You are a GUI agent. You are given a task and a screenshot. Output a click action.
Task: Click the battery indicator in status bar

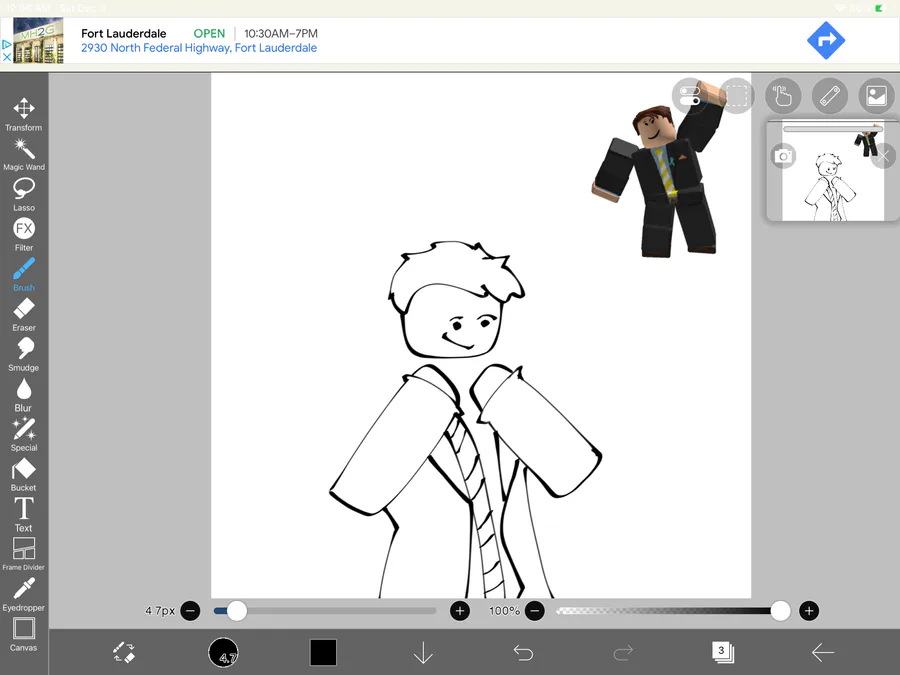879,8
